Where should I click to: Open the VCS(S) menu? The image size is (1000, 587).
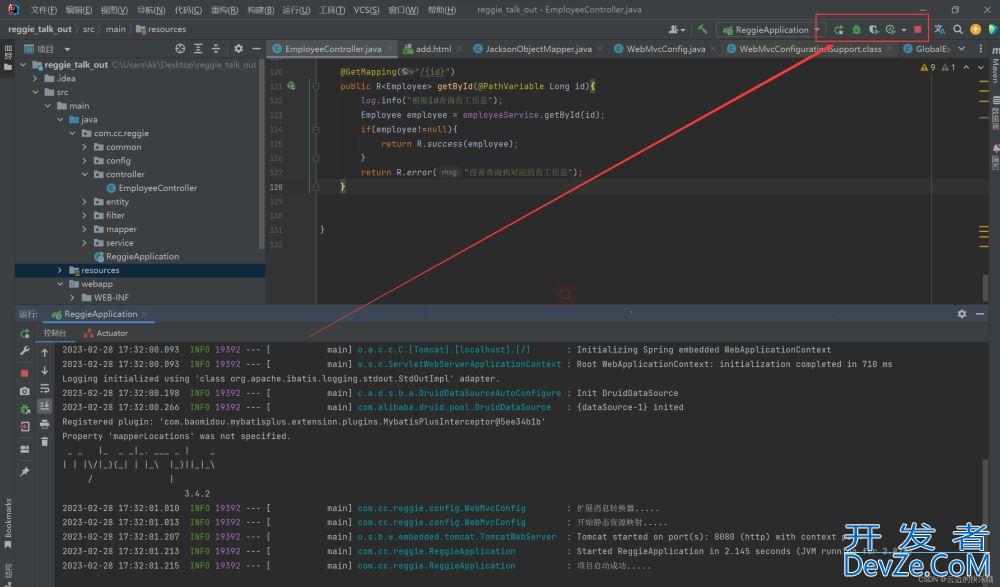366,10
